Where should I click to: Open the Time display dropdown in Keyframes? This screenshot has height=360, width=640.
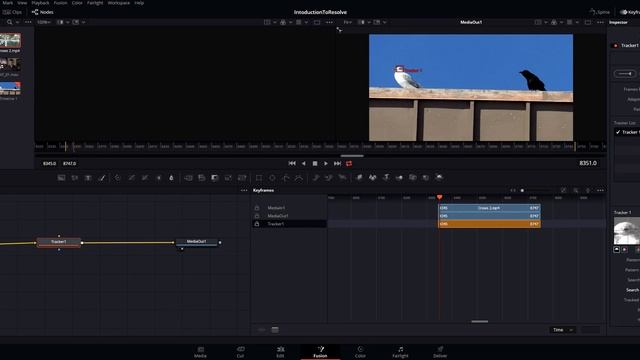pyautogui.click(x=562, y=330)
